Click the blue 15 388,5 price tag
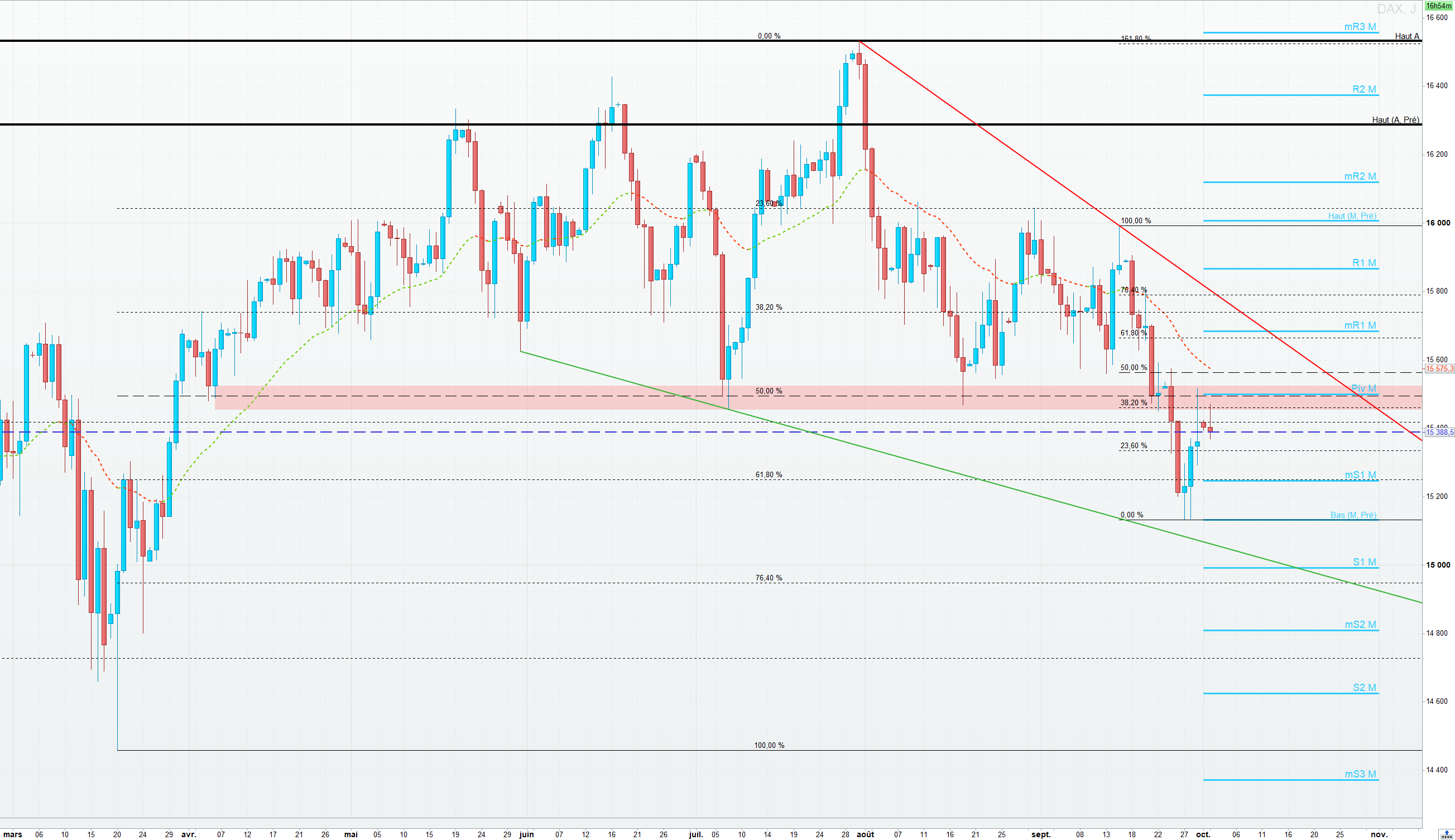This screenshot has height=840, width=1455. click(x=1439, y=432)
